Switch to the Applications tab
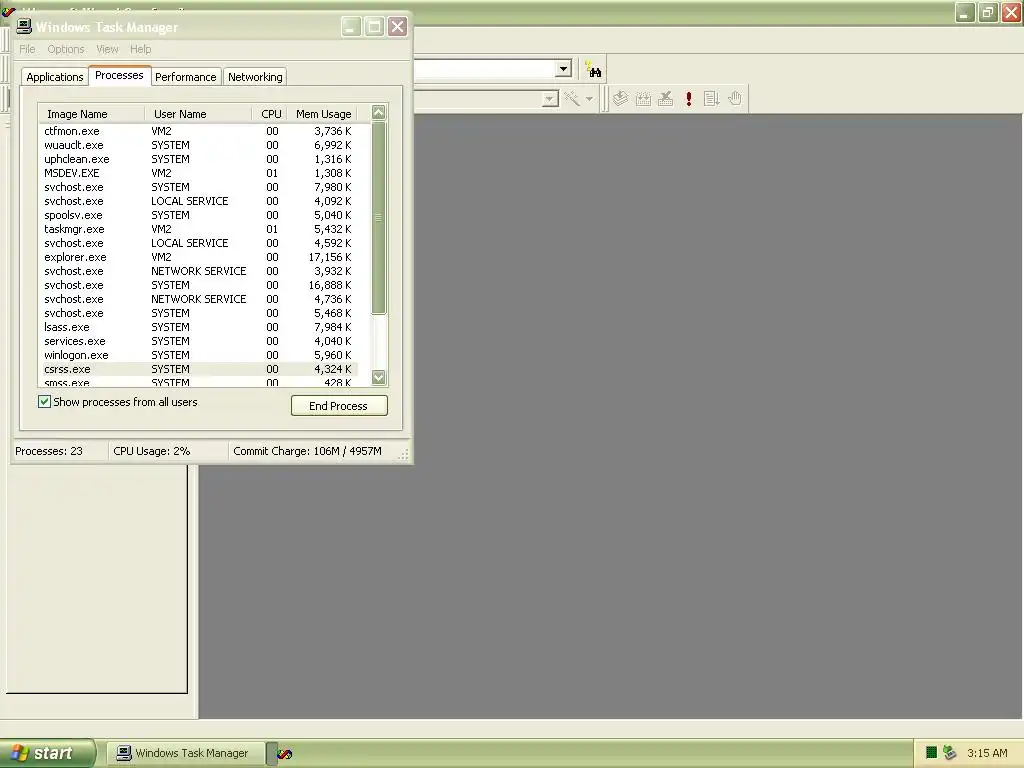Viewport: 1024px width, 768px height. pos(55,77)
